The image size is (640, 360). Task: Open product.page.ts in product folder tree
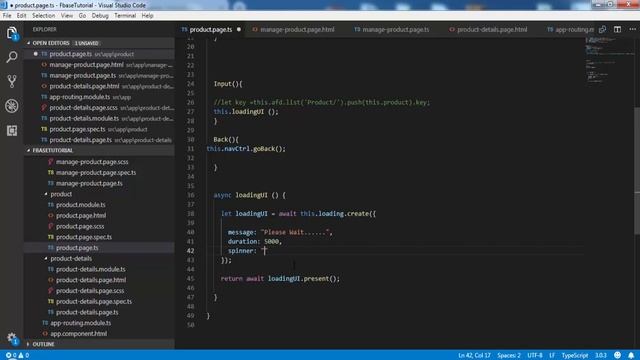(x=99, y=247)
